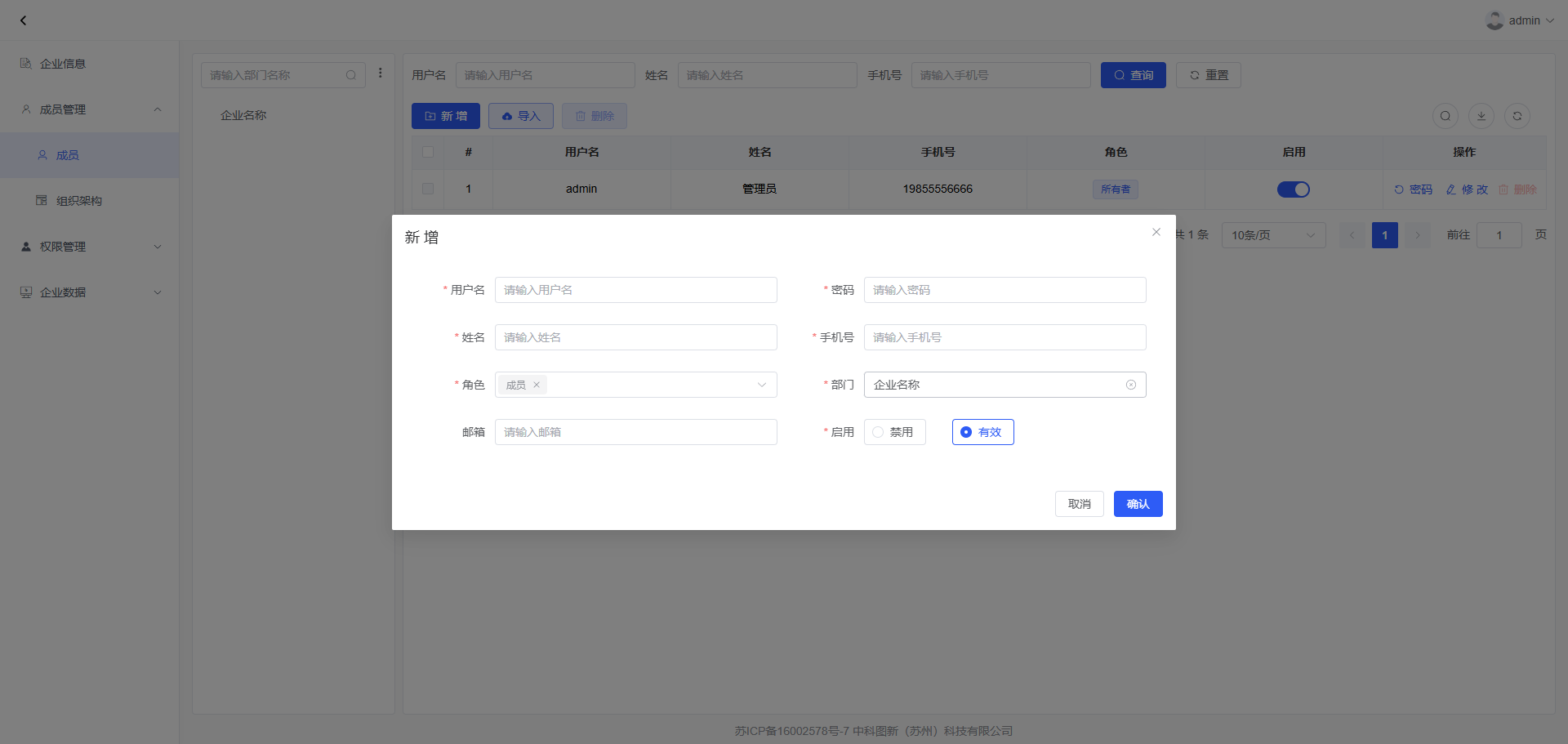Remove the 成员 role tag
This screenshot has width=1568, height=744.
(537, 385)
